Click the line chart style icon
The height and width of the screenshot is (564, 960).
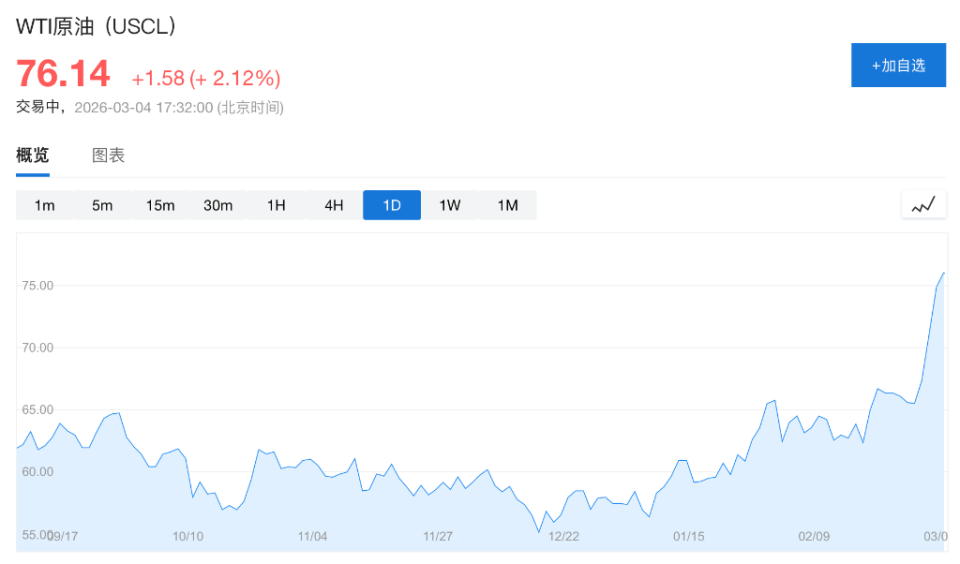(x=923, y=205)
